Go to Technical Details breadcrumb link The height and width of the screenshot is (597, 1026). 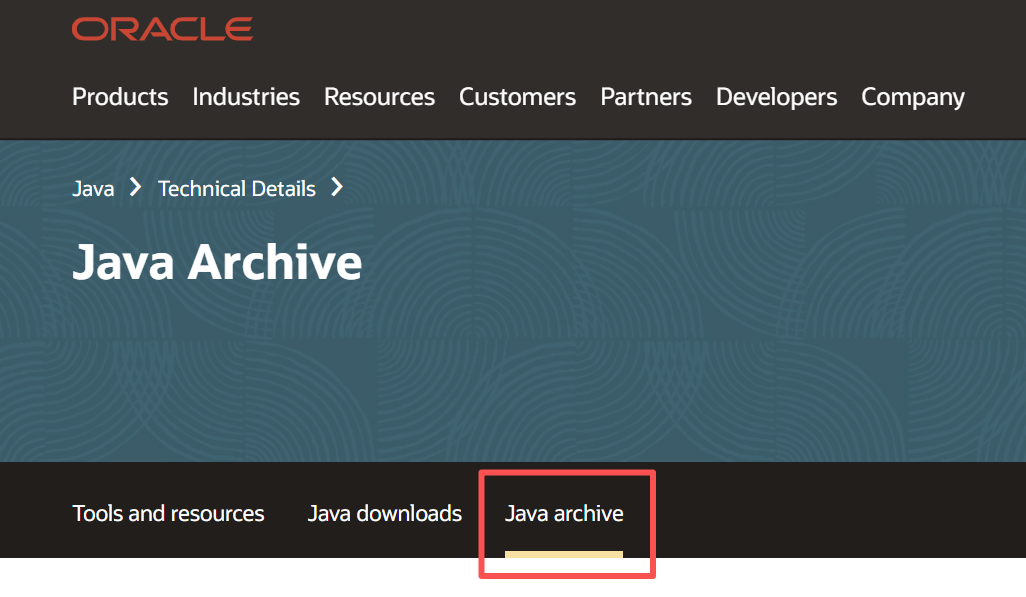click(237, 189)
